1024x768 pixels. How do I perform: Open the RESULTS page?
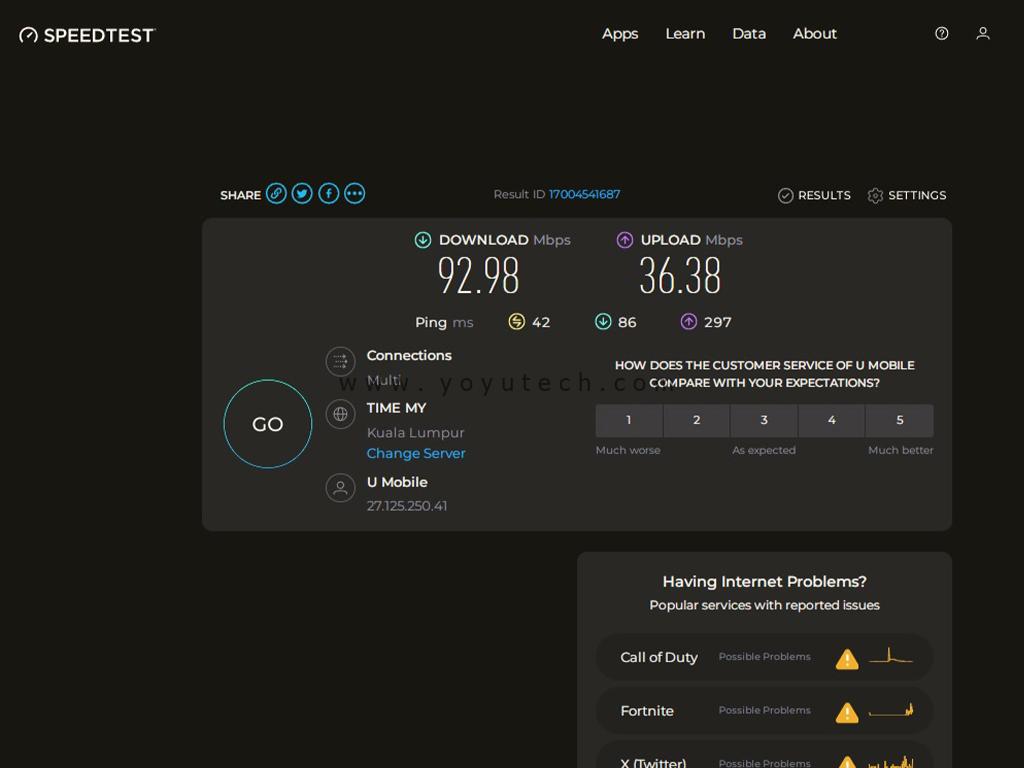(x=814, y=195)
